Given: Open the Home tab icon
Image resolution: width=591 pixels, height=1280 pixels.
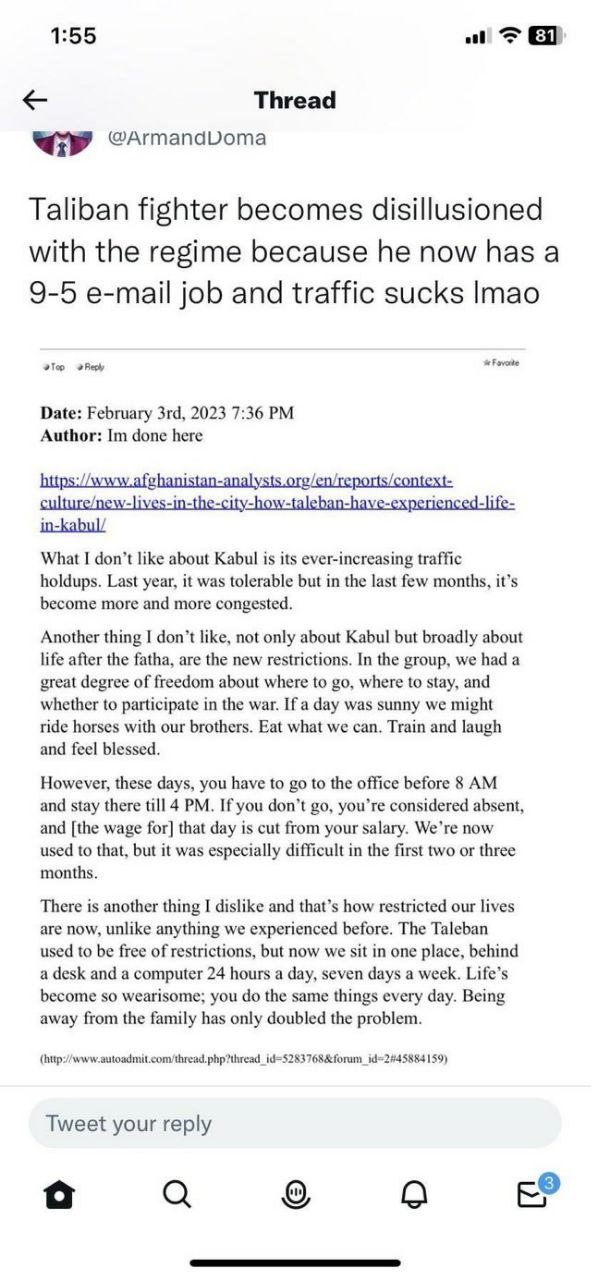Looking at the screenshot, I should pos(62,1193).
